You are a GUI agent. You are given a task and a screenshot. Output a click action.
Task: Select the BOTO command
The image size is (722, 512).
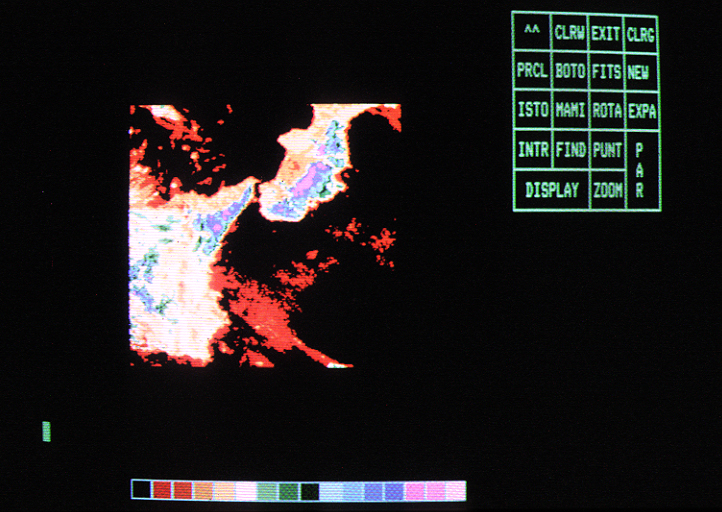point(569,71)
